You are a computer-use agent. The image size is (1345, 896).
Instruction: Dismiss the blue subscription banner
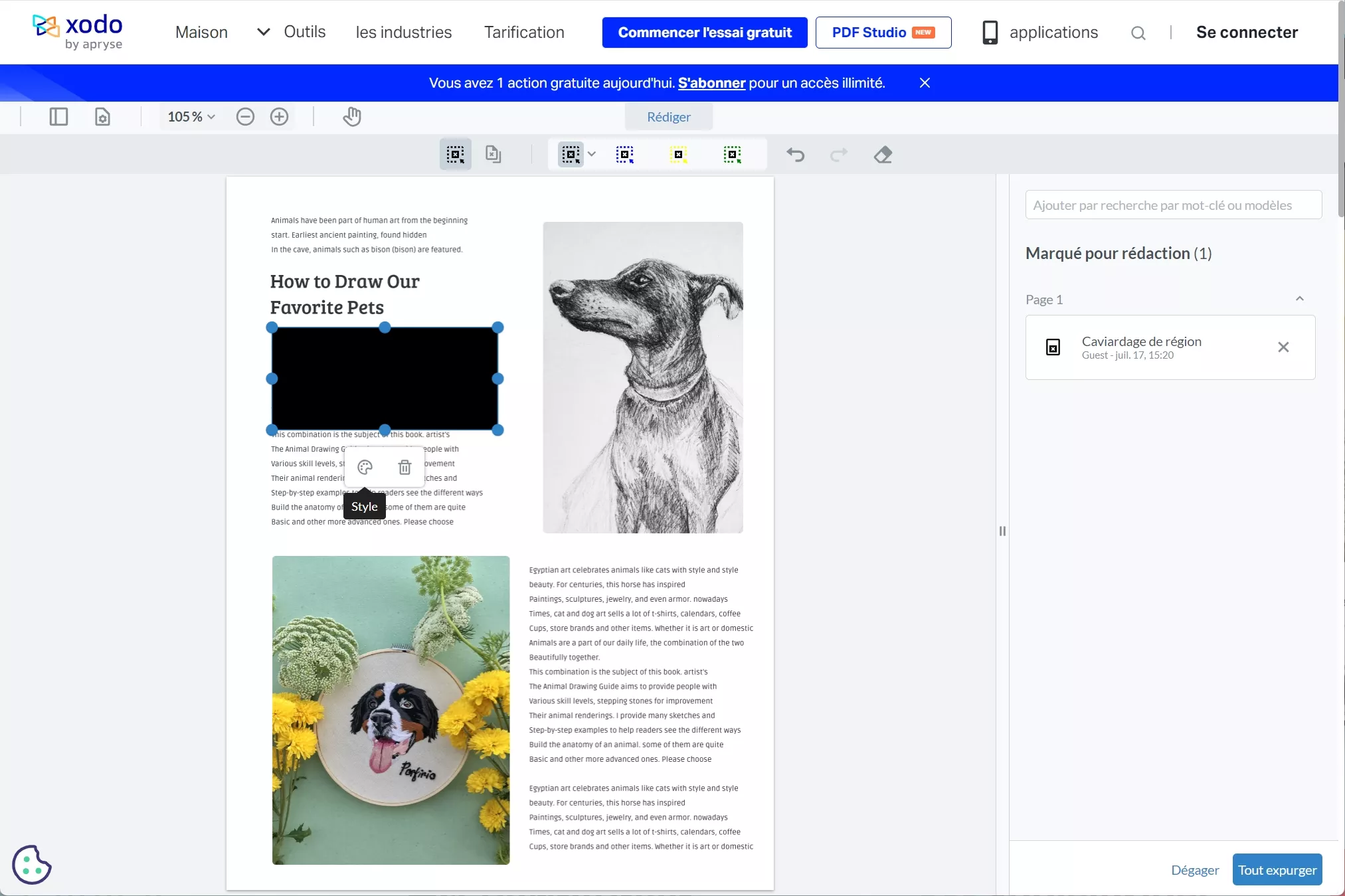[924, 82]
